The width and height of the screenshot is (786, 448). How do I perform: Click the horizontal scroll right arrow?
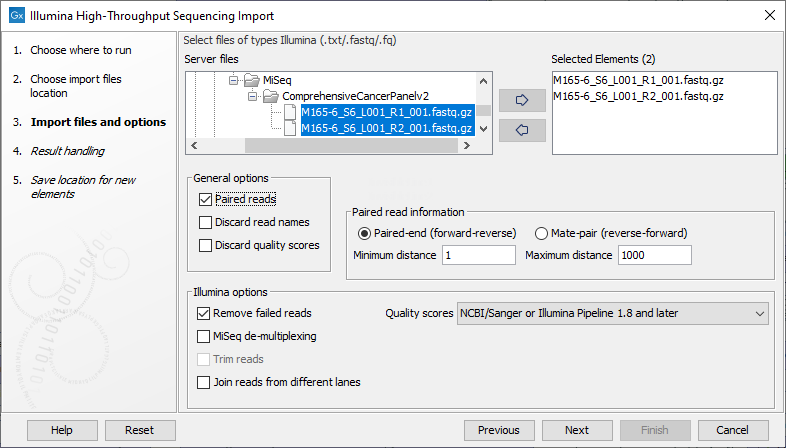click(467, 146)
